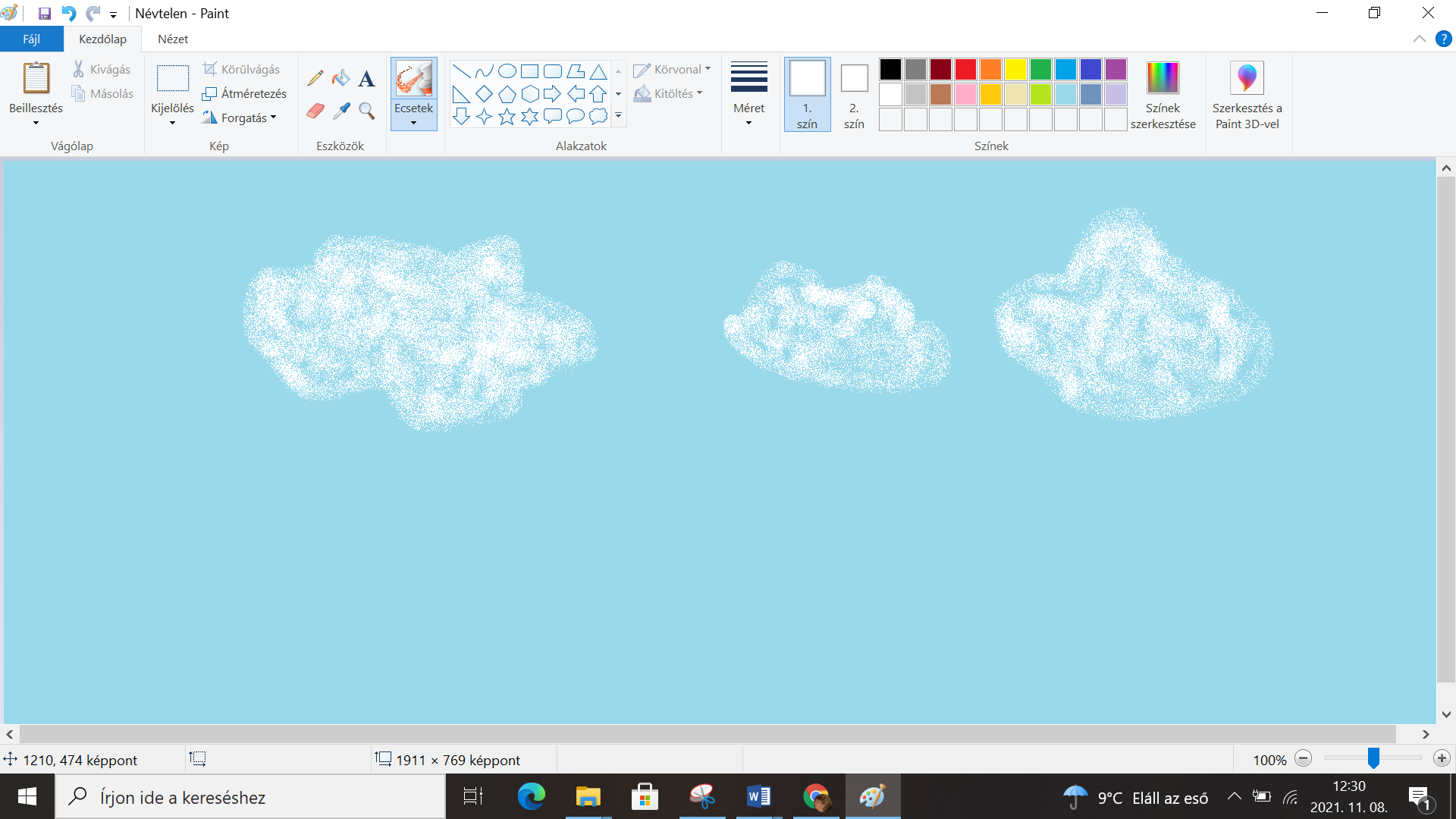Expand the Forgatás rotate dropdown
The width and height of the screenshot is (1456, 819).
pos(239,118)
